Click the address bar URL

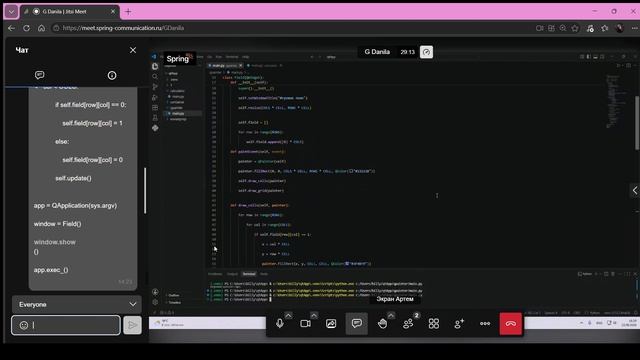(123, 28)
